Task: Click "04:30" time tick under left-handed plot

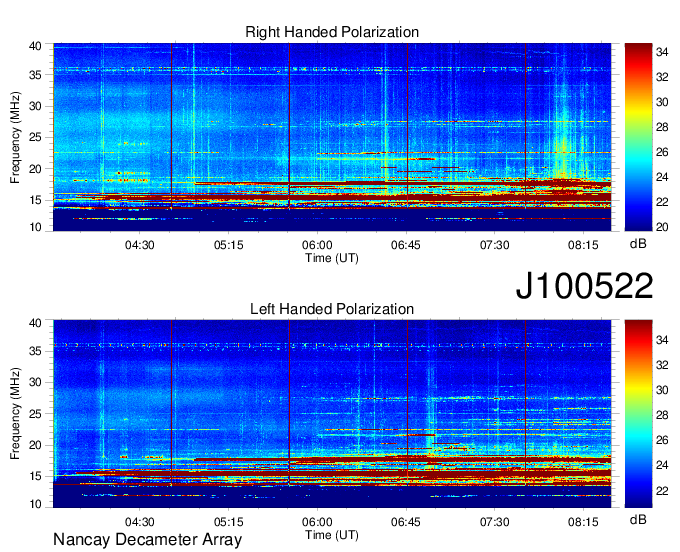Action: [x=140, y=522]
